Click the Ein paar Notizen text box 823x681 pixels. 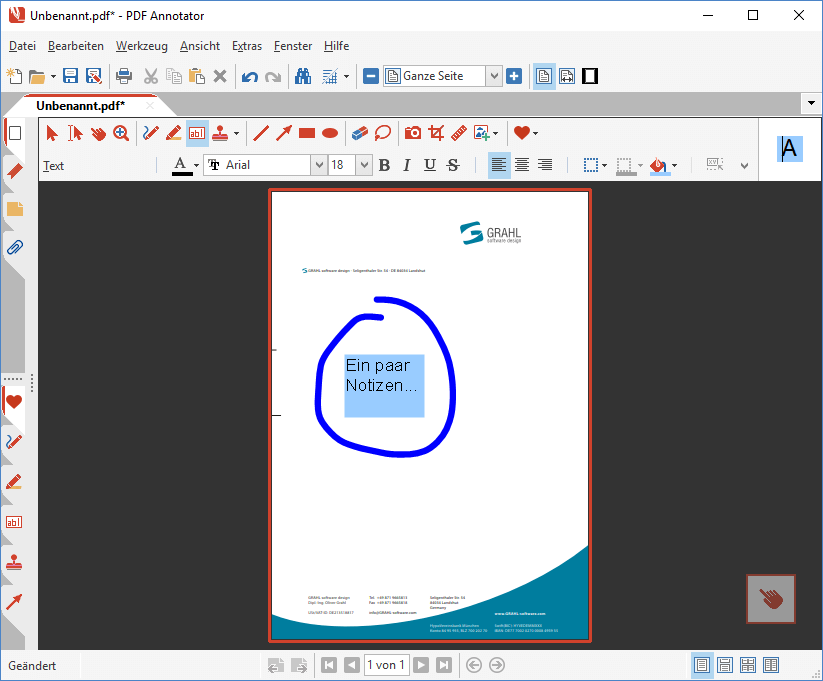pyautogui.click(x=384, y=386)
